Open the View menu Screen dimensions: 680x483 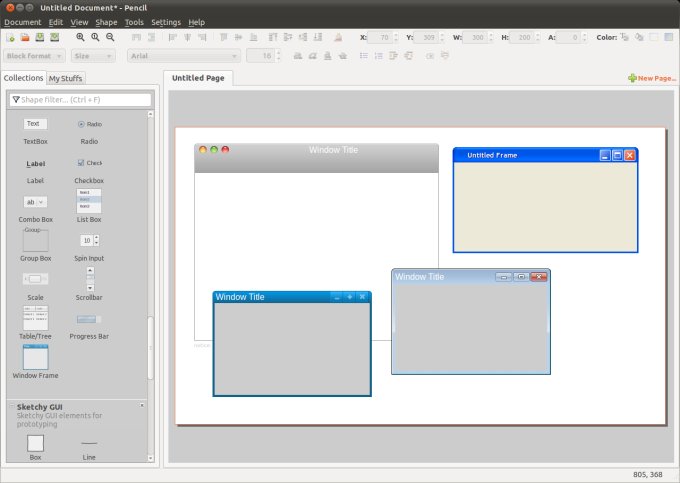pyautogui.click(x=79, y=22)
